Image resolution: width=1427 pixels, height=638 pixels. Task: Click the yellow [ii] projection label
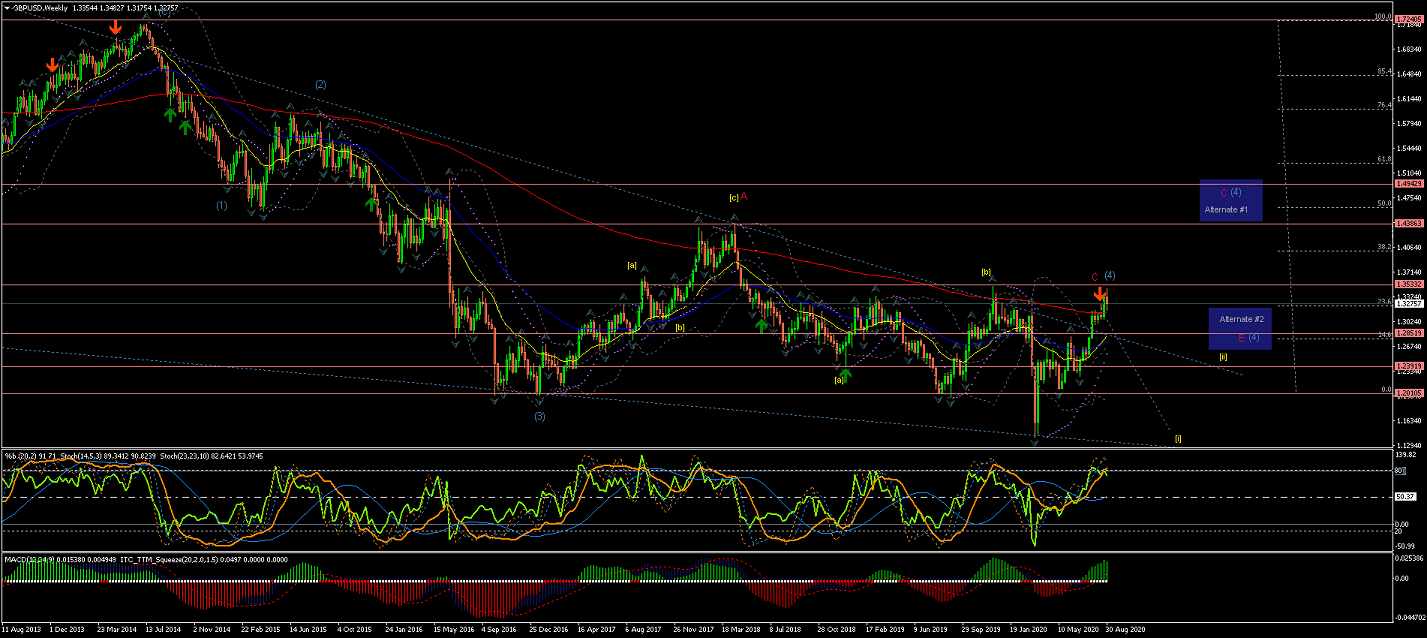(1223, 357)
